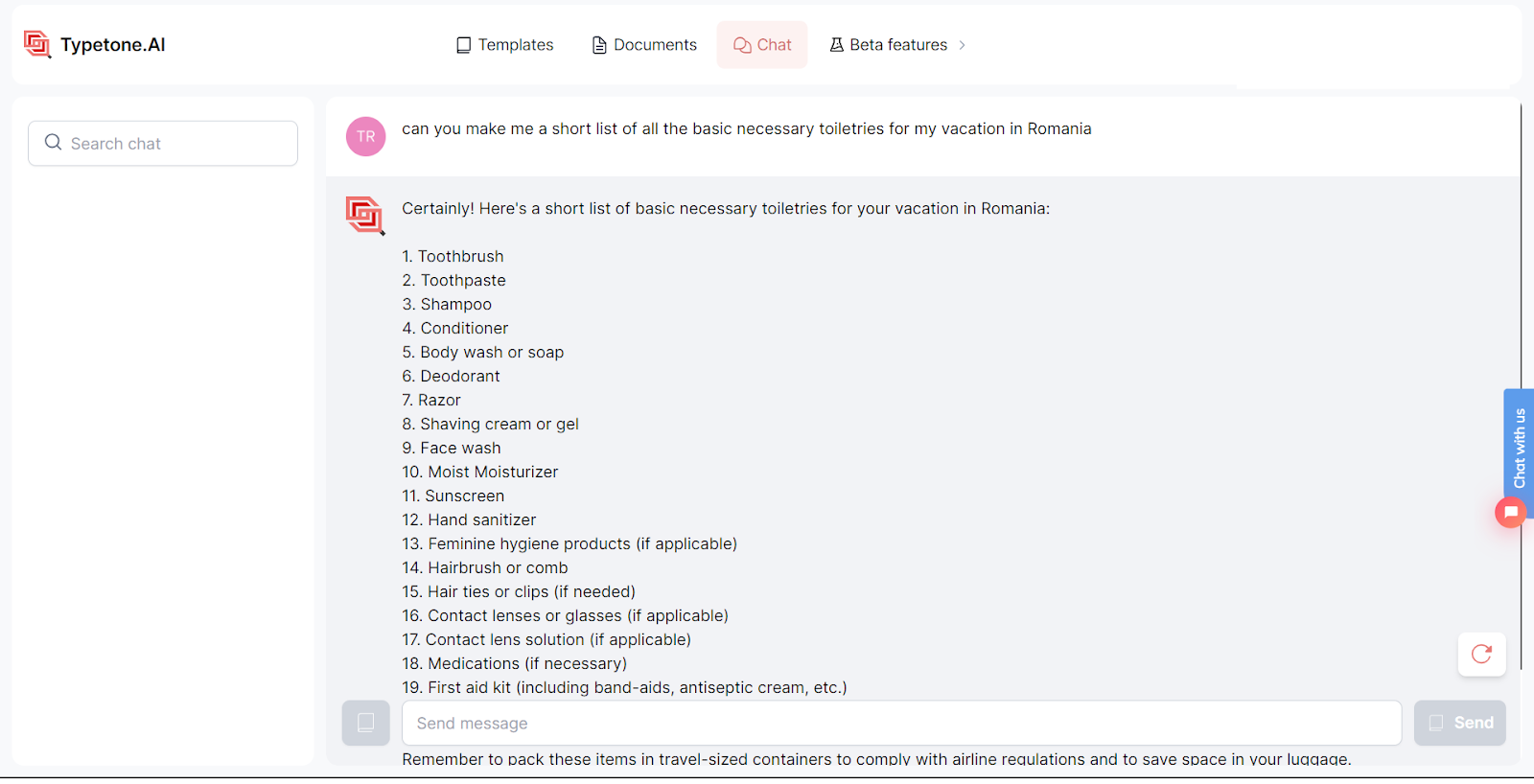Click the Send message input field
1534x784 pixels.
tap(901, 723)
